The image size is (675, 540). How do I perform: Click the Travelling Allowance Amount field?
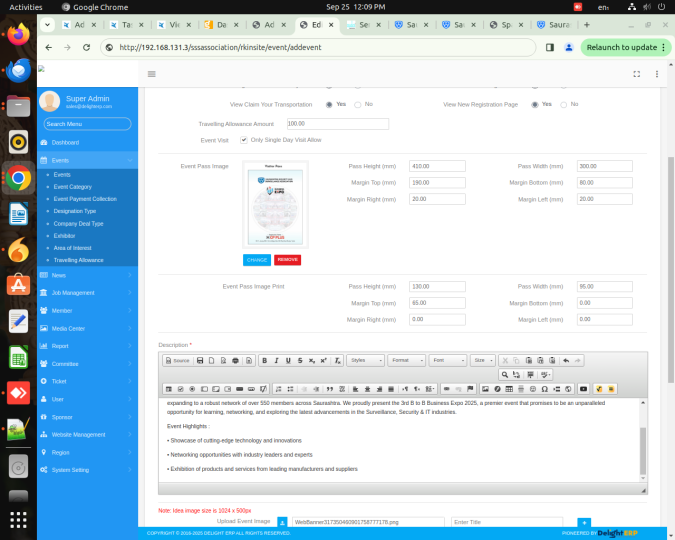pyautogui.click(x=322, y=124)
